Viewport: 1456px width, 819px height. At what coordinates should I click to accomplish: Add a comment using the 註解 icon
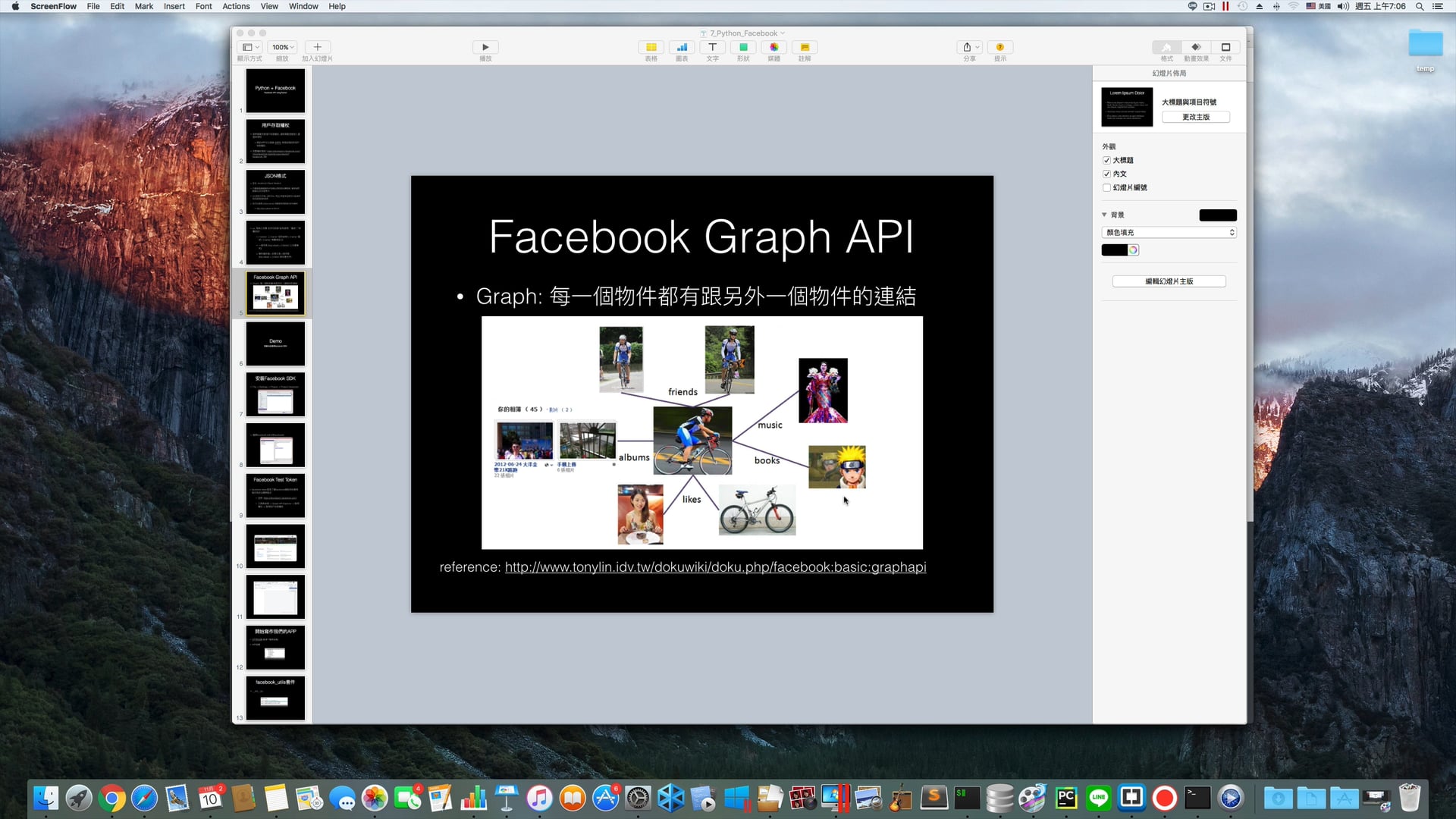coord(804,47)
